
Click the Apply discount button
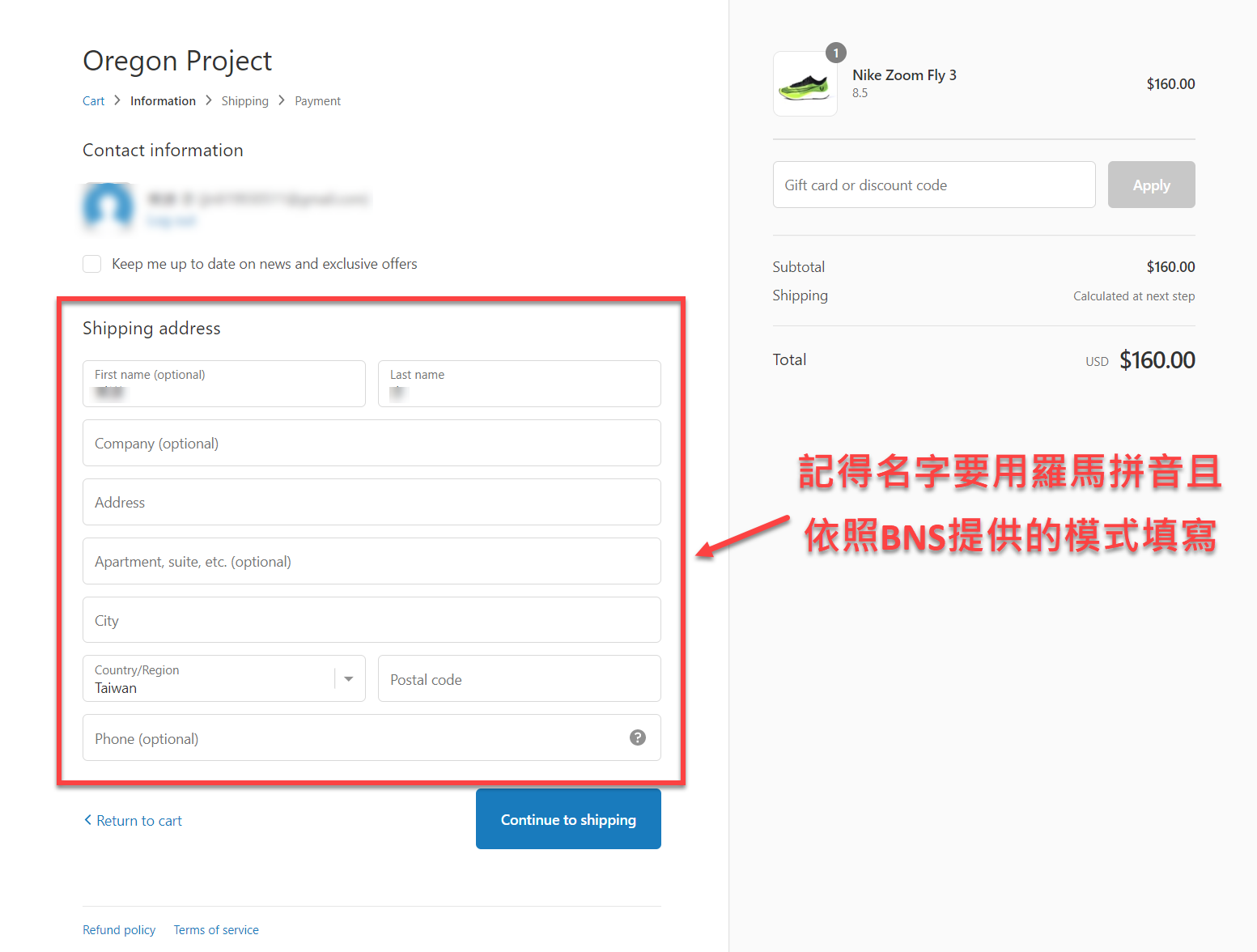click(1150, 185)
